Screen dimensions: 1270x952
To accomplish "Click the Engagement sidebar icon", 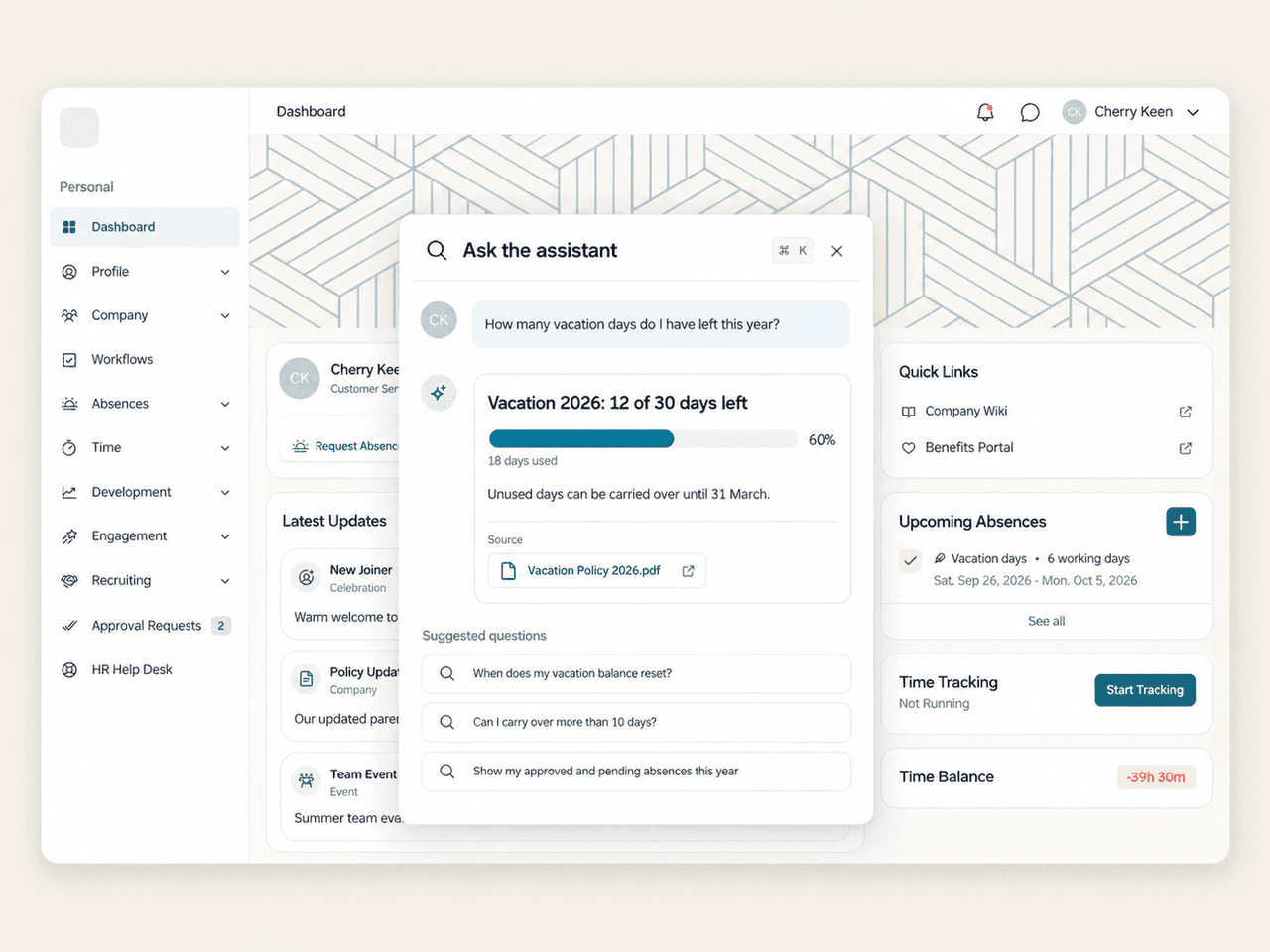I will click(69, 536).
